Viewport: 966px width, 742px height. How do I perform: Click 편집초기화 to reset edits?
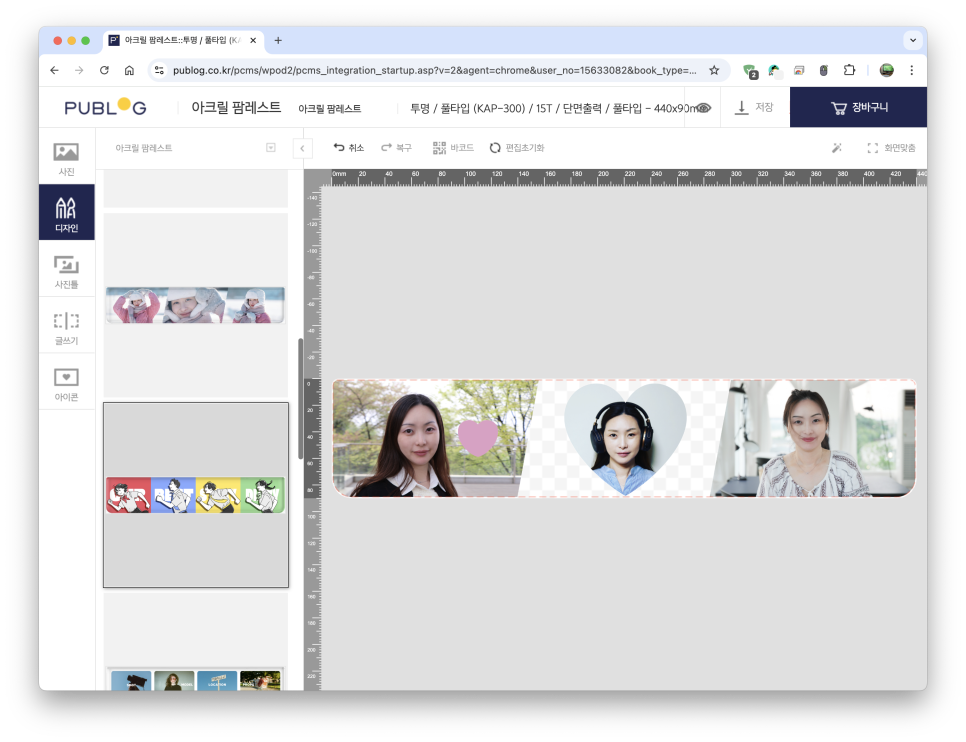pos(517,148)
